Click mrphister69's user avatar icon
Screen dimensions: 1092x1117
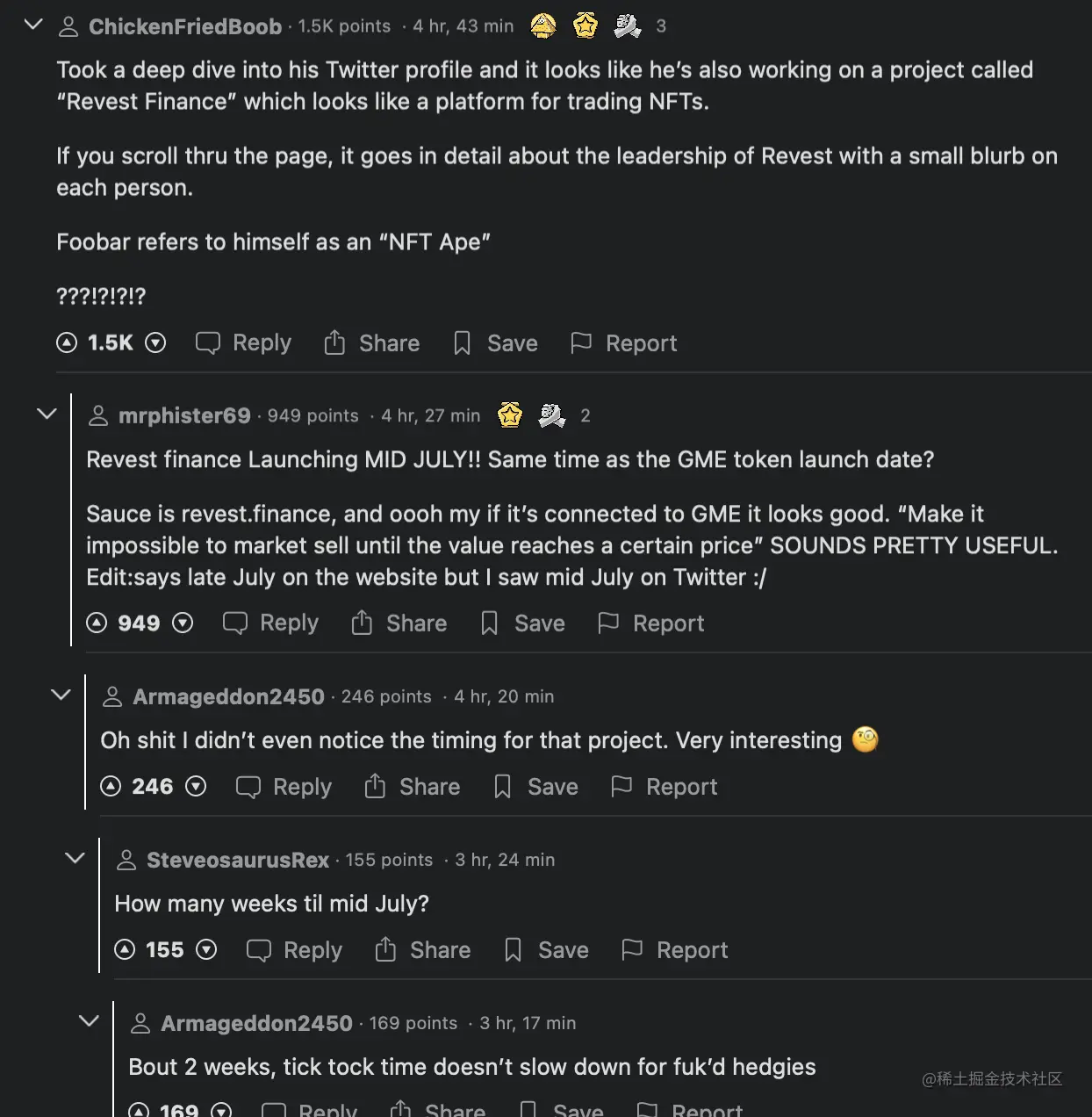99,415
